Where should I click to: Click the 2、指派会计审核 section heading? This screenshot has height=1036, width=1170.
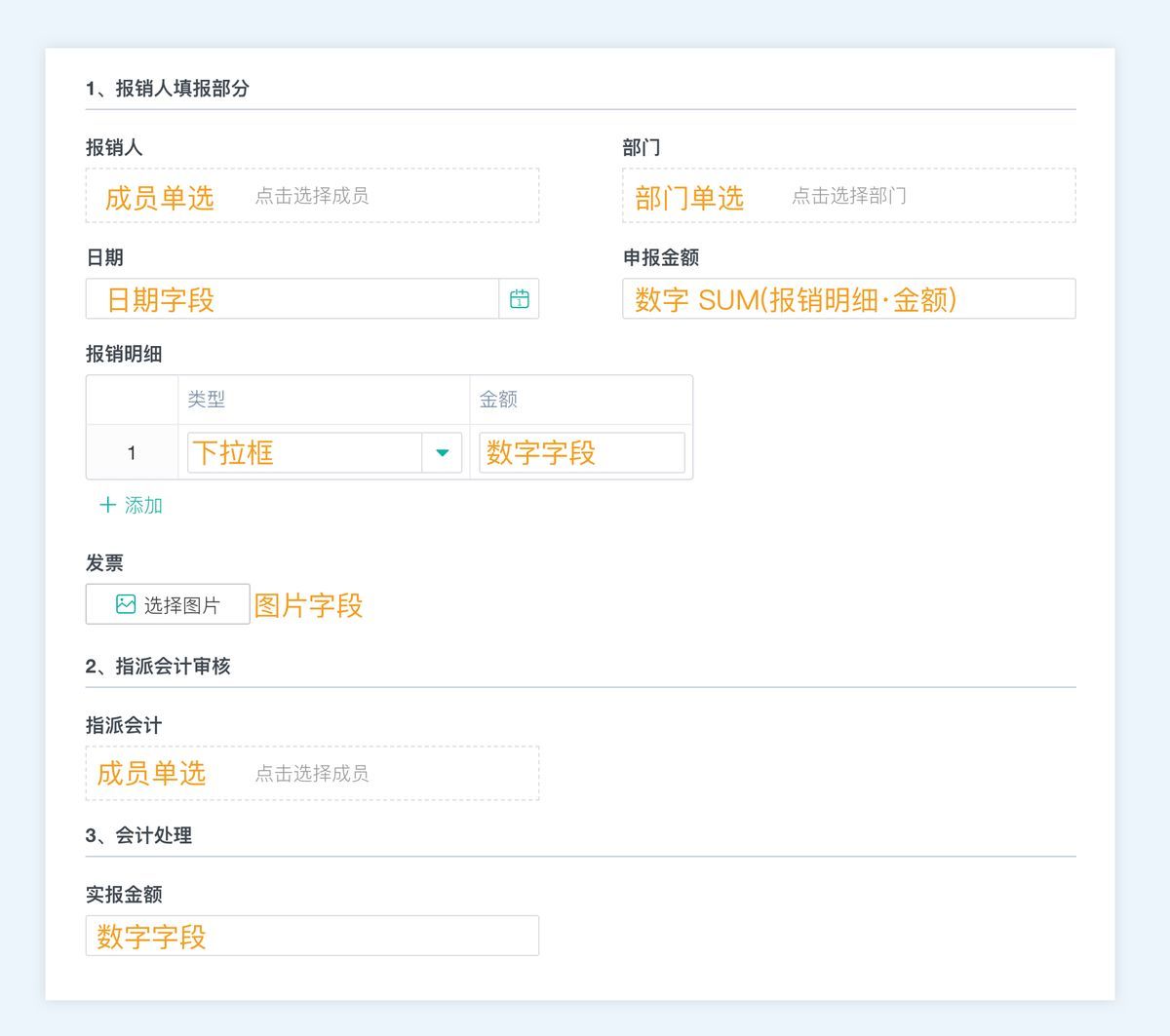tap(158, 667)
